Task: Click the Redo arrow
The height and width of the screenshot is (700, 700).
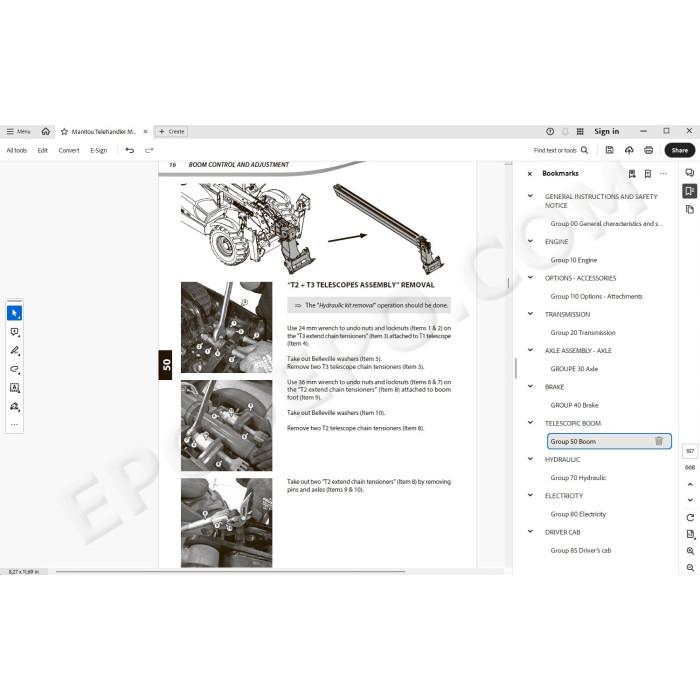Action: [149, 150]
